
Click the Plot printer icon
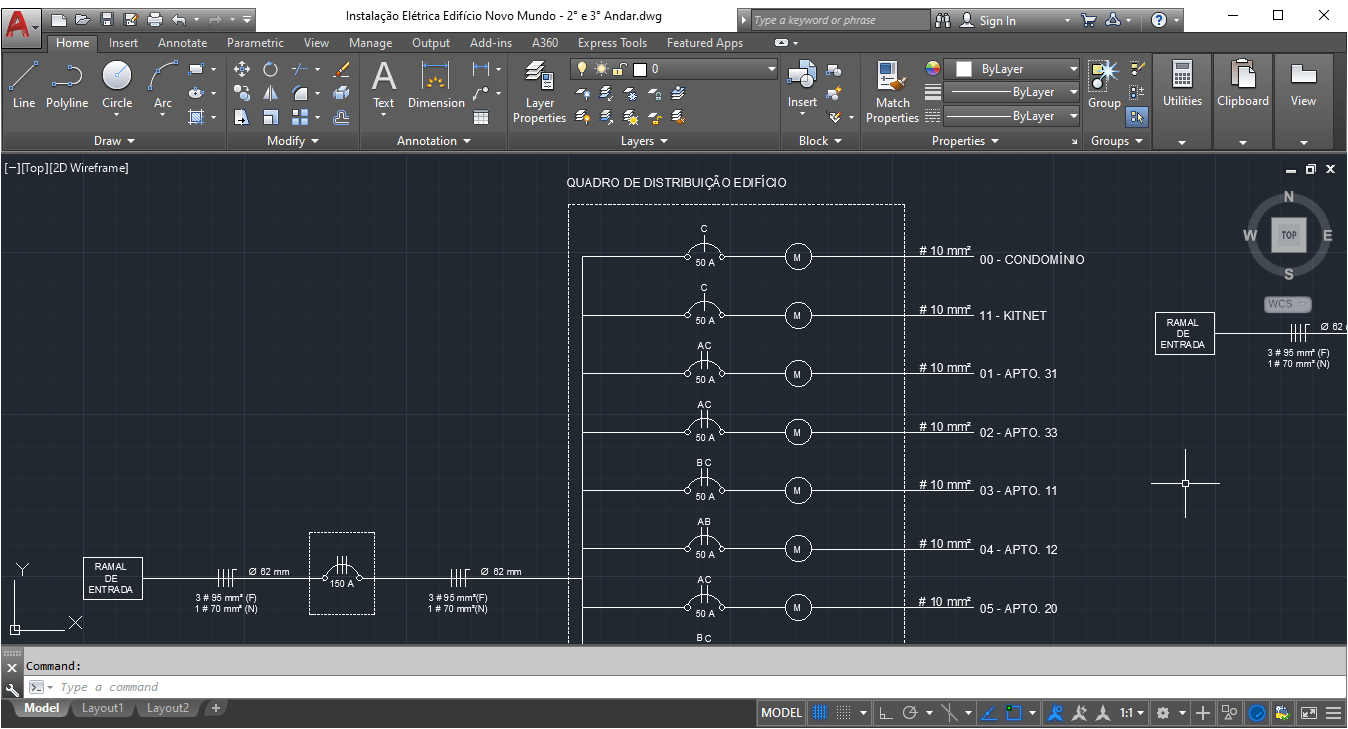[x=154, y=19]
